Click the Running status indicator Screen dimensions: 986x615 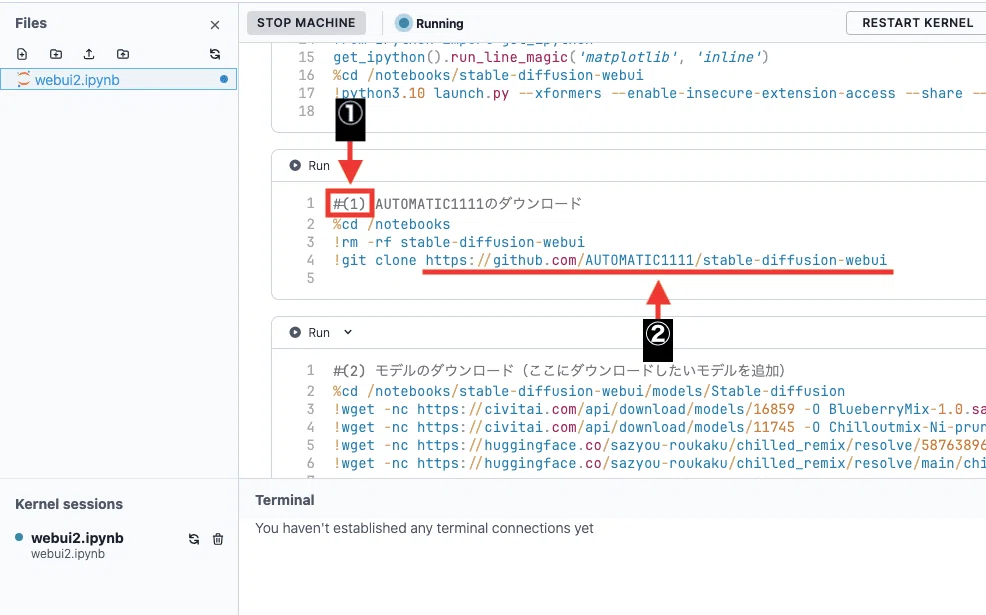click(429, 23)
